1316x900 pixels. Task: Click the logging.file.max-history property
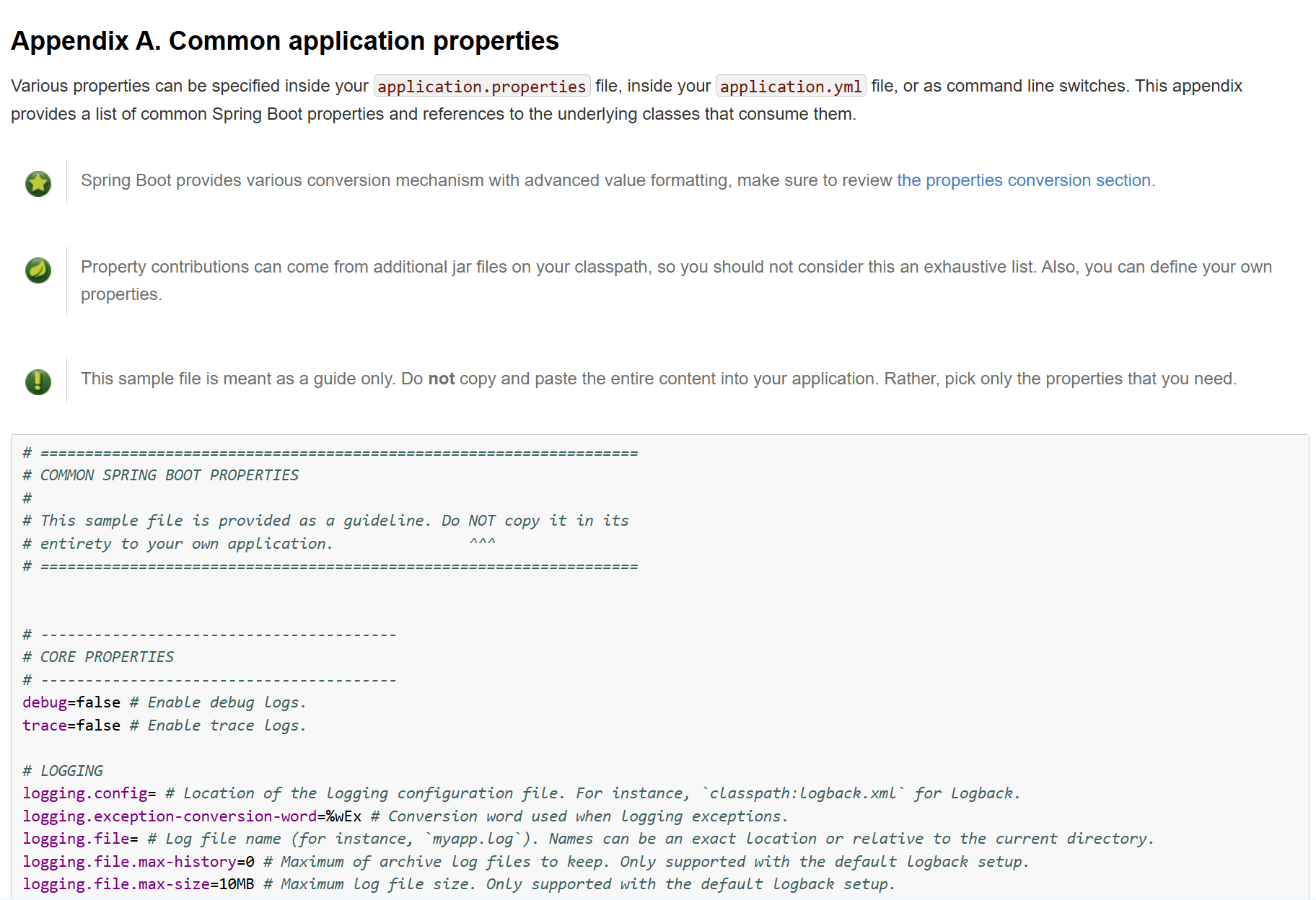coord(130,862)
